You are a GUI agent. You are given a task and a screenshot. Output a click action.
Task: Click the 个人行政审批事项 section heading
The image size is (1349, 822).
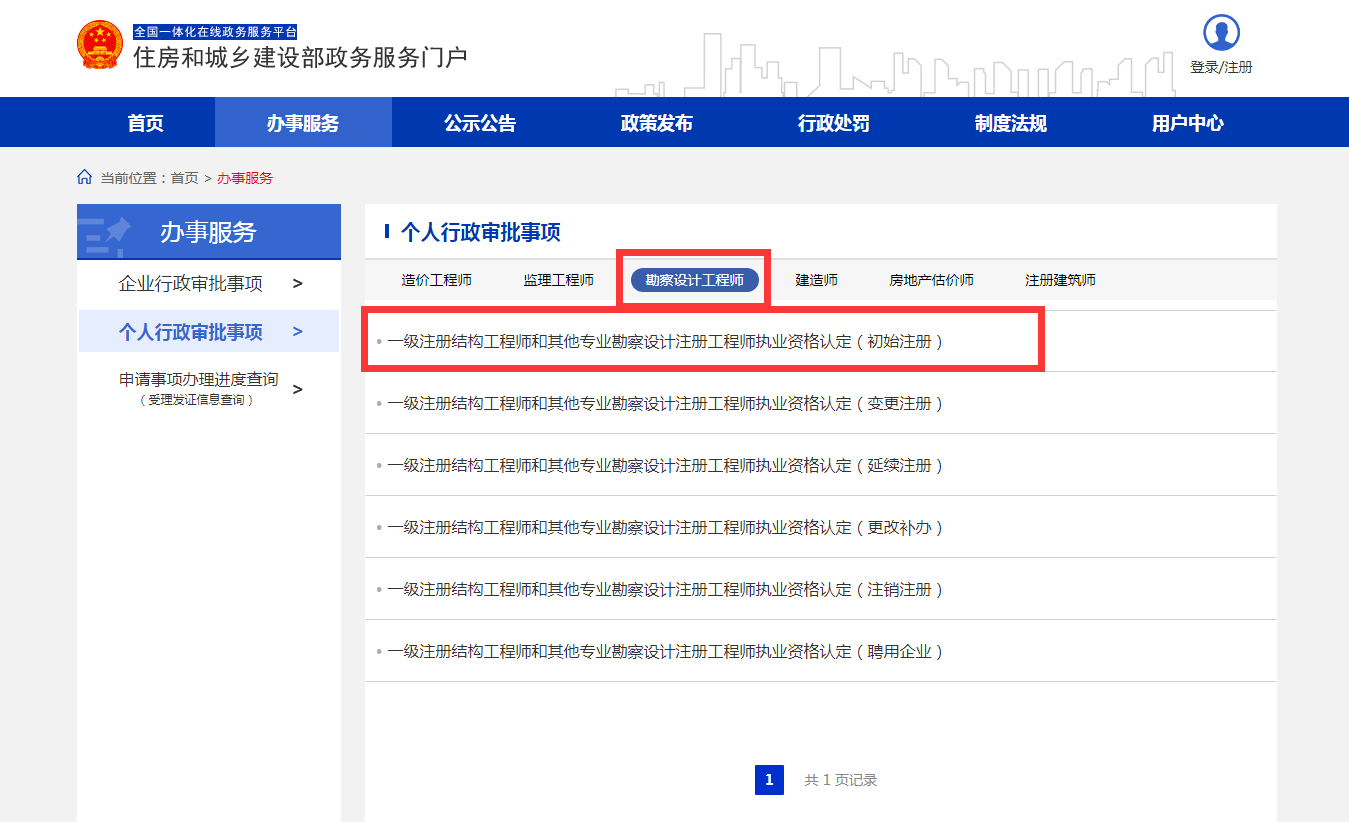481,233
